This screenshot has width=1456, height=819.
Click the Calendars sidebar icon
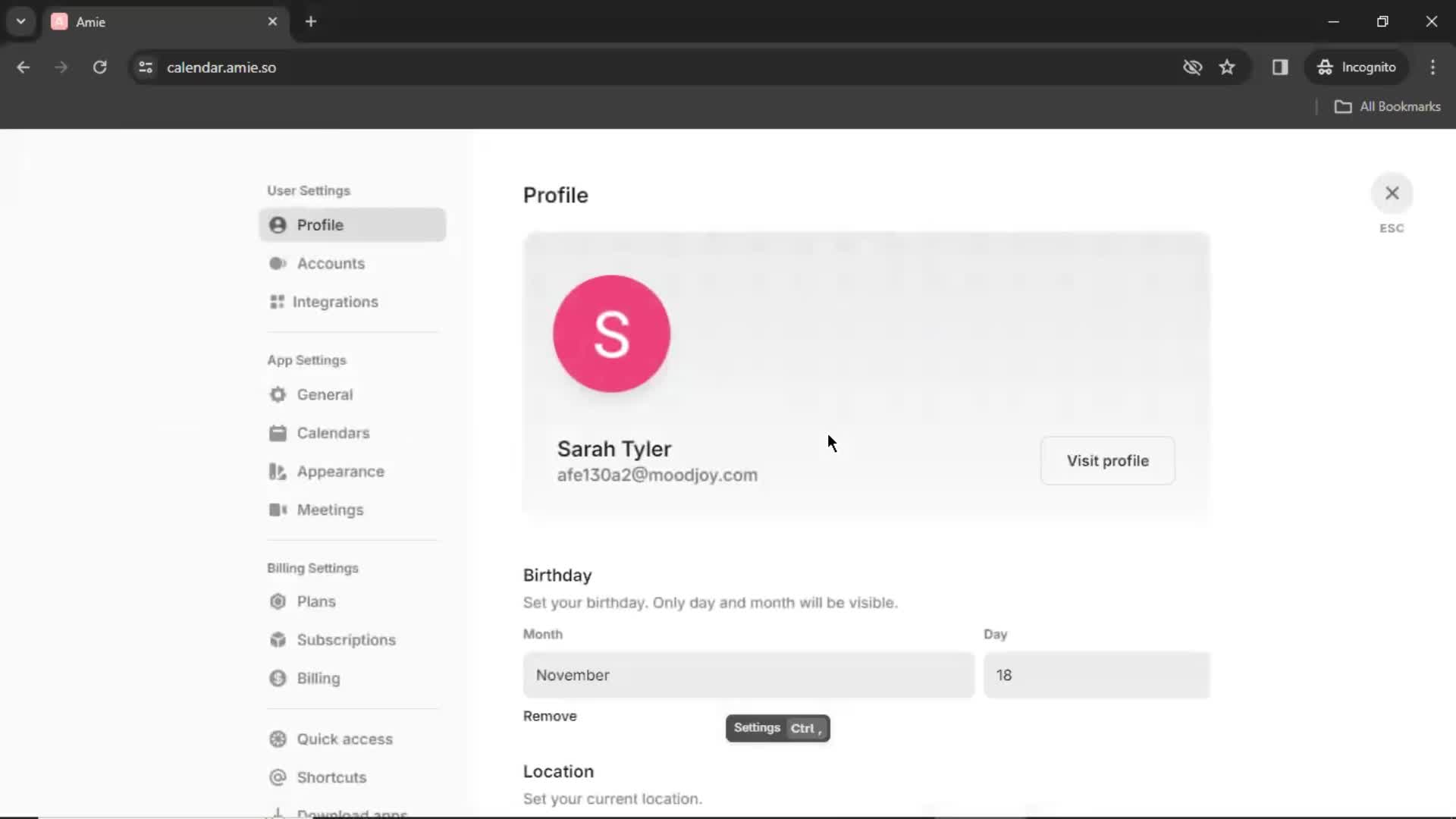click(x=278, y=432)
